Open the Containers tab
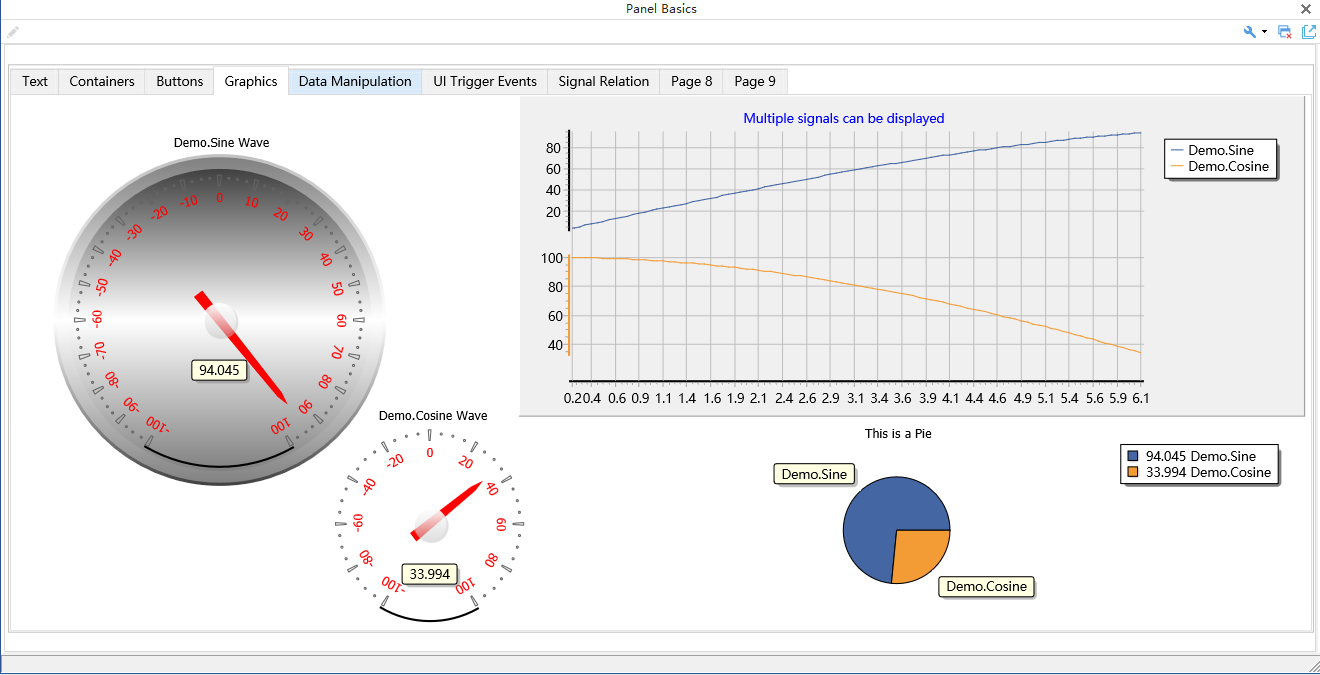Viewport: 1320px width, 675px height. pos(102,81)
